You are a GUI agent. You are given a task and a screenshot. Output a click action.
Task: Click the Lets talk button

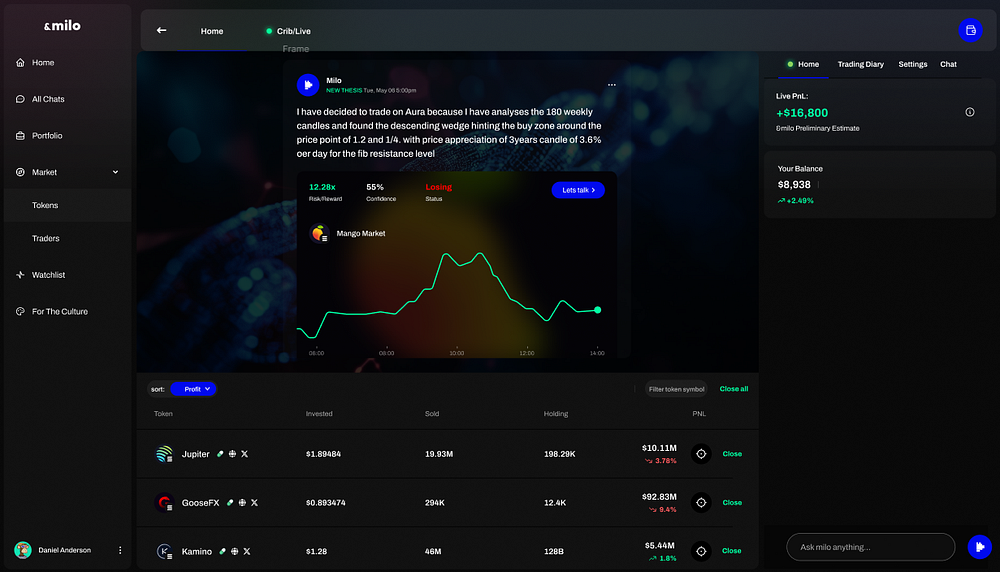(x=577, y=189)
